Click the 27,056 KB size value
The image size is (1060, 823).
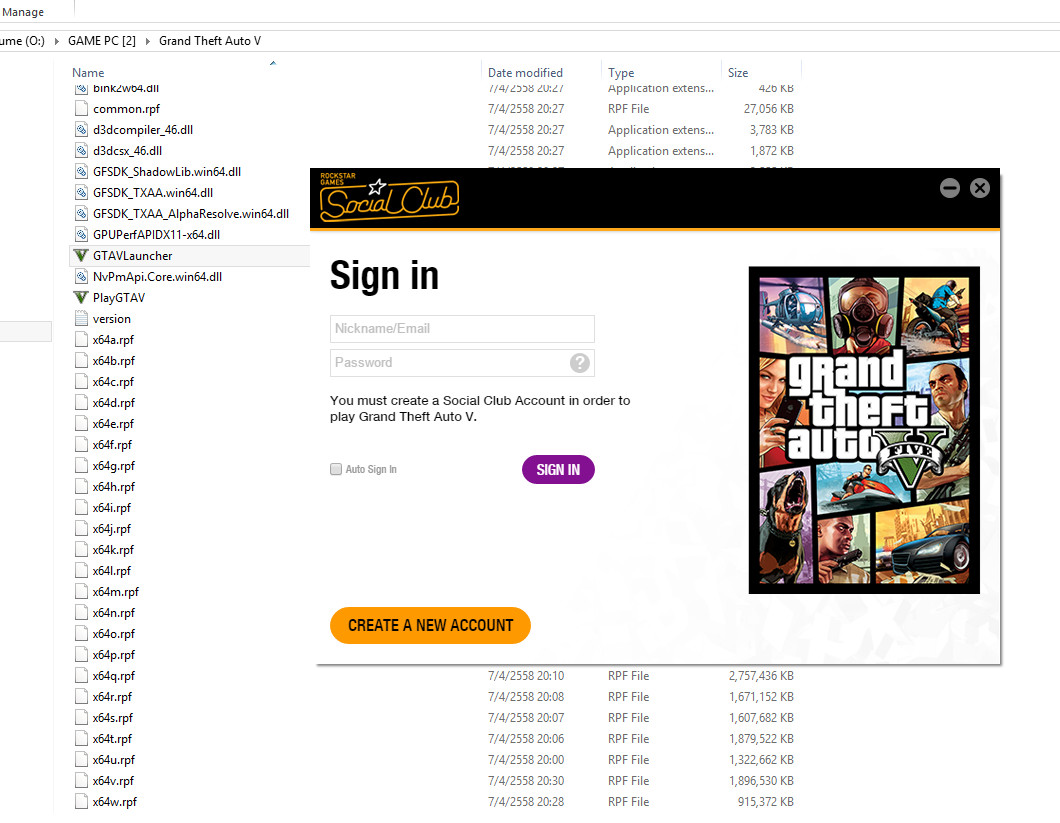click(769, 109)
